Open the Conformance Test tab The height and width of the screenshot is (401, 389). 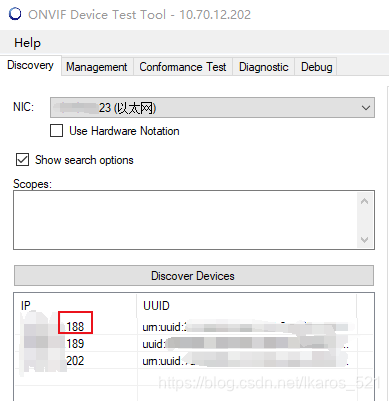[x=183, y=67]
